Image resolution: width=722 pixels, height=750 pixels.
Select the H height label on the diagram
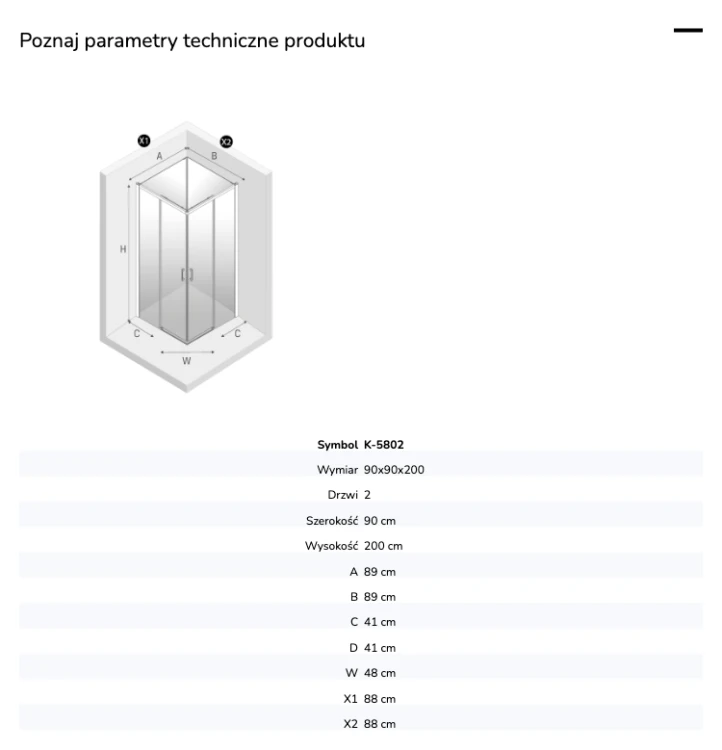[123, 249]
